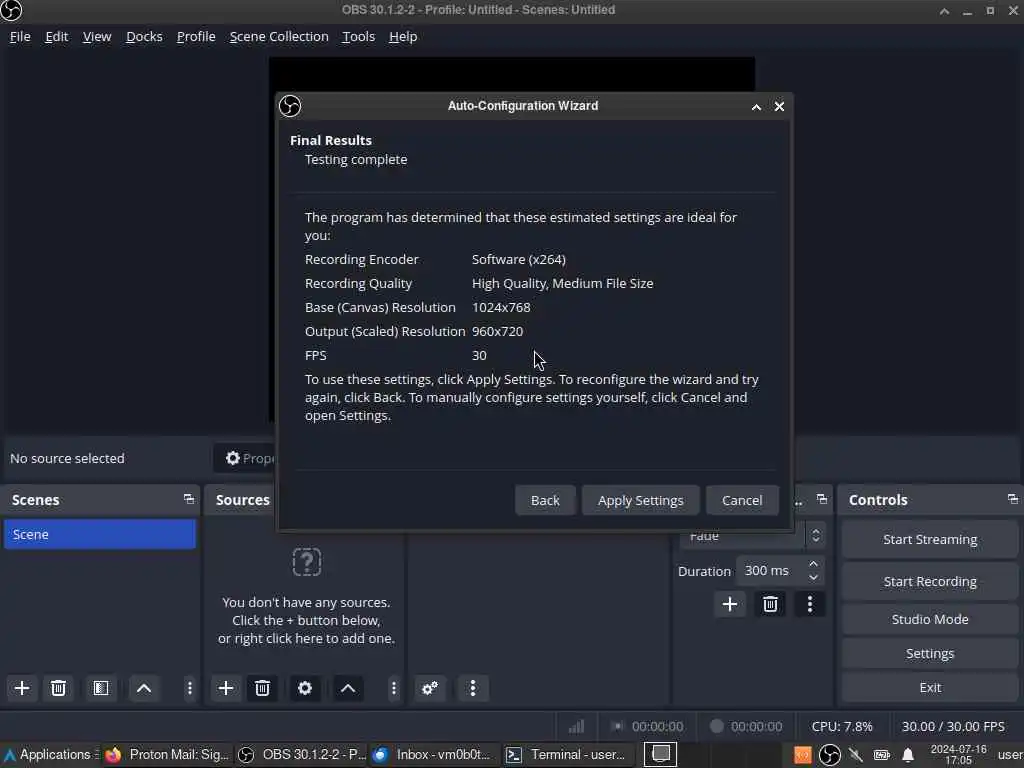This screenshot has width=1024, height=768.
Task: Switch to the Proton Mail taskbar window
Action: click(x=168, y=755)
